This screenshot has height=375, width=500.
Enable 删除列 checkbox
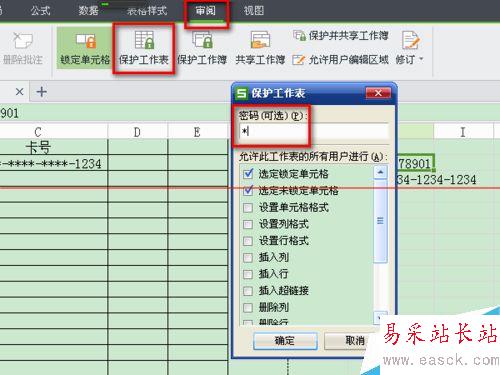tap(248, 307)
